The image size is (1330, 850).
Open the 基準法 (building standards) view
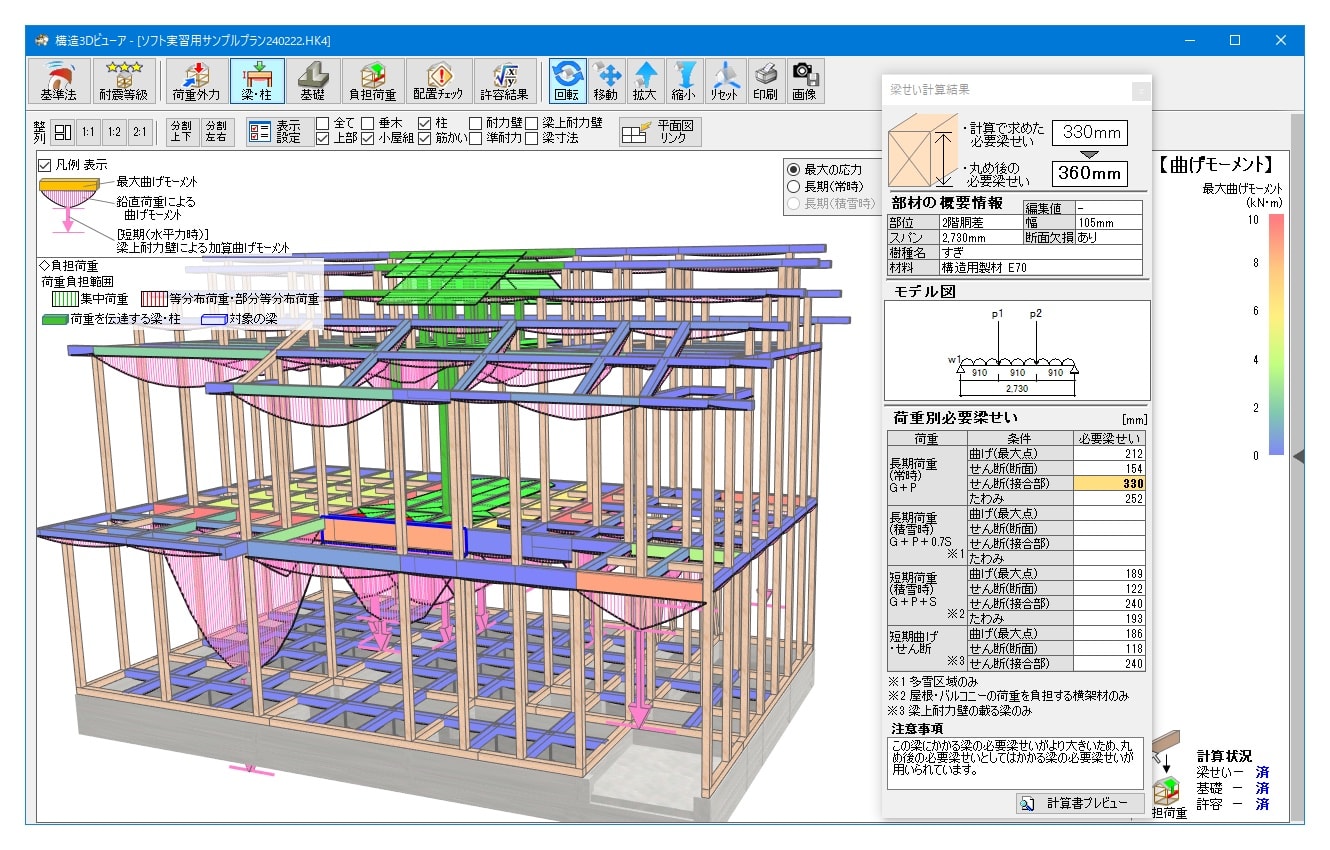click(x=58, y=81)
